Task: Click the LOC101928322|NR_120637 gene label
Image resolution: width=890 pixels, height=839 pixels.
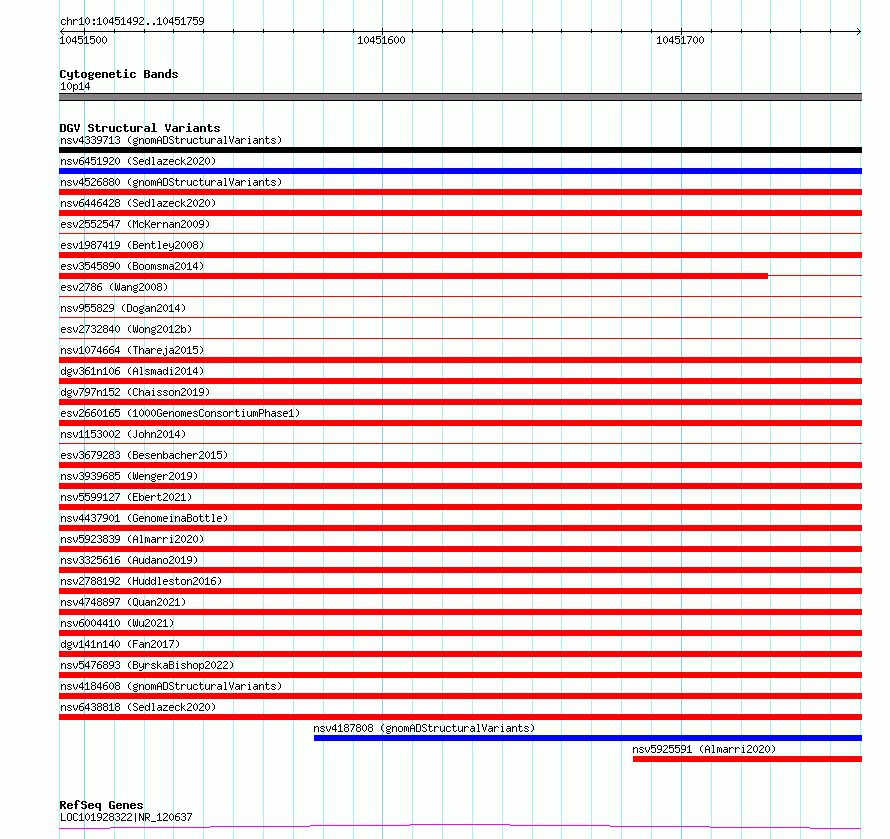Action: click(126, 817)
